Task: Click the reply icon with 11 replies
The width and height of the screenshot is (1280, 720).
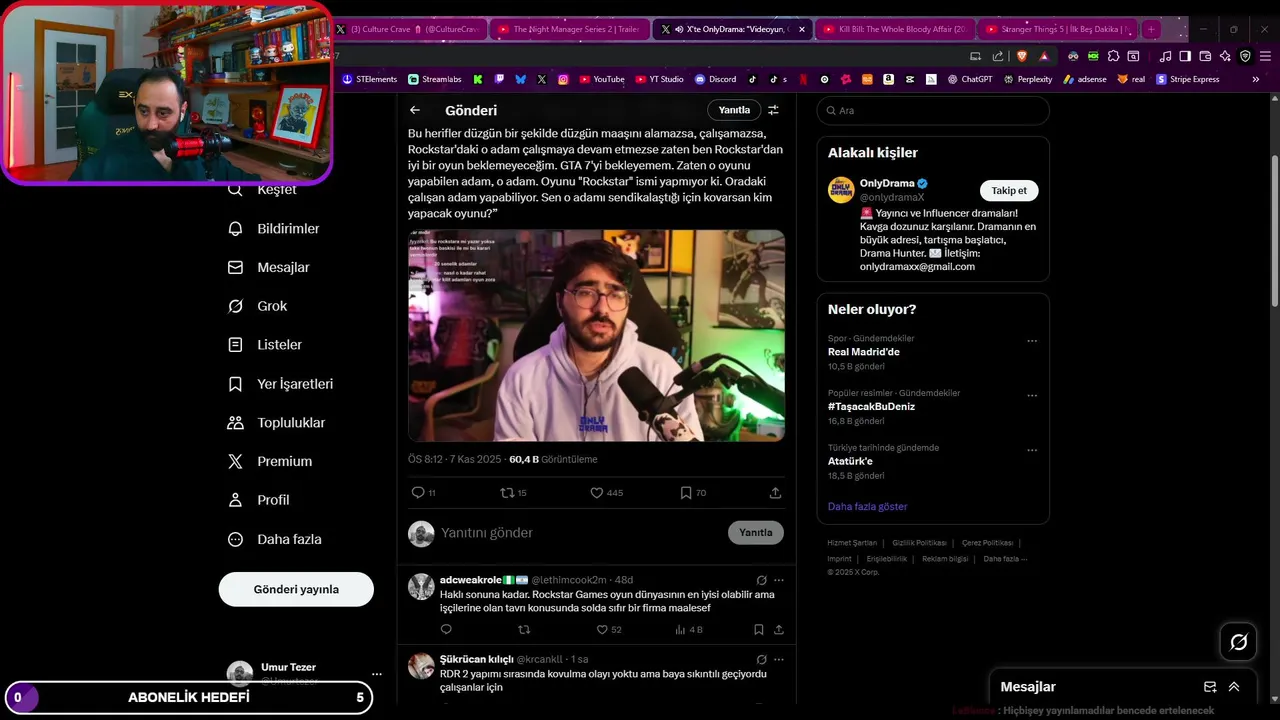Action: coord(418,493)
